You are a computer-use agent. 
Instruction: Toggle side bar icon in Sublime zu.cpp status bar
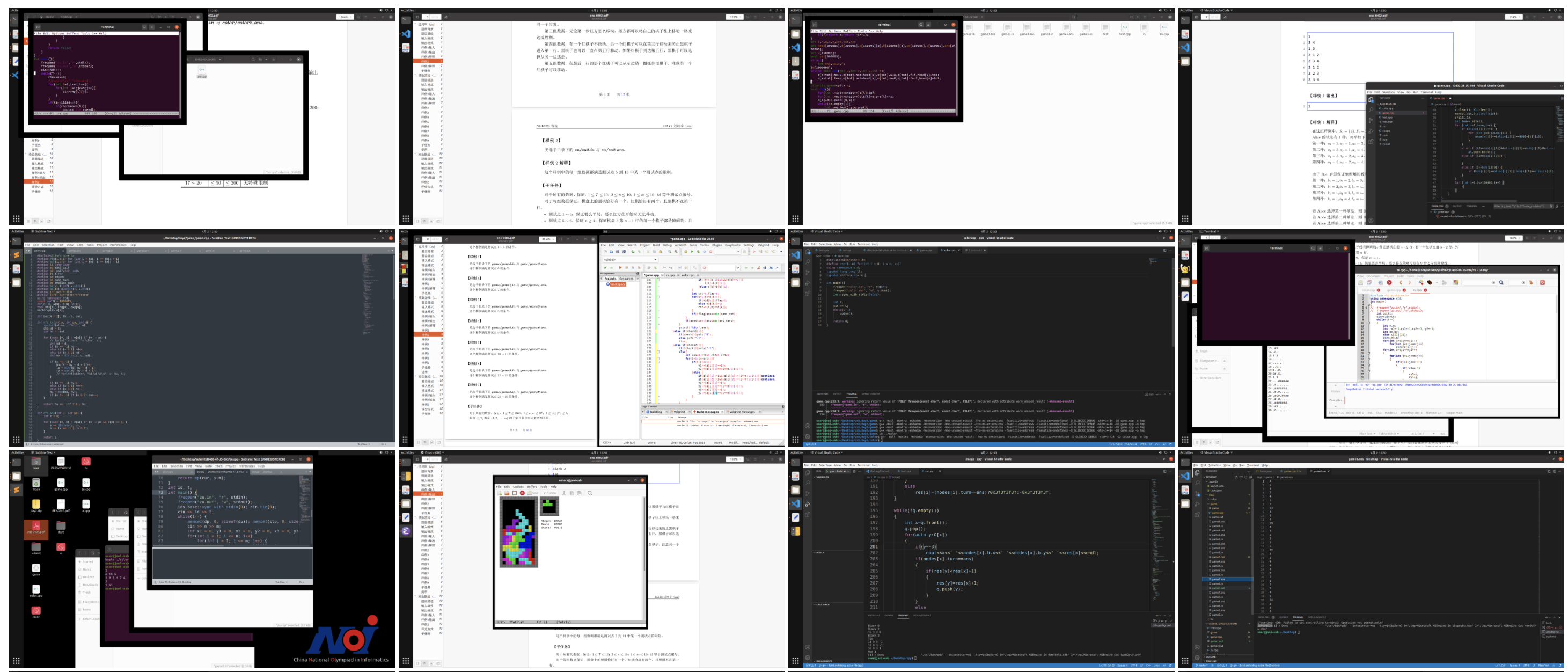(x=156, y=582)
